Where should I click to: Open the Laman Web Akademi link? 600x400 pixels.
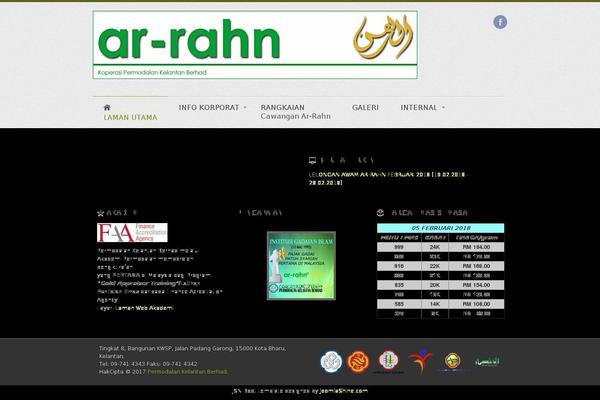tap(144, 308)
